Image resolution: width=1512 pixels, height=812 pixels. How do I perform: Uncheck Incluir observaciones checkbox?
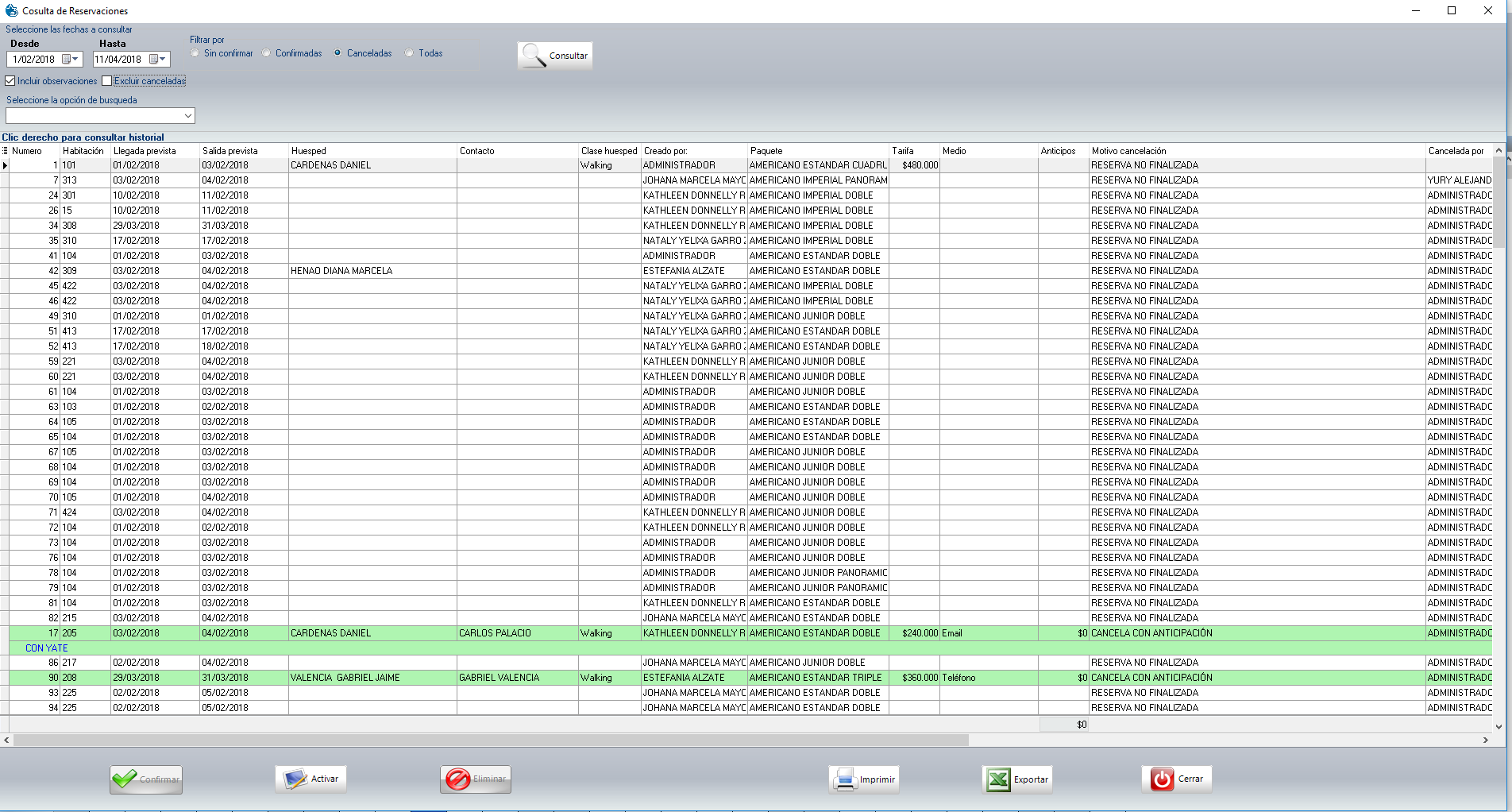point(10,81)
